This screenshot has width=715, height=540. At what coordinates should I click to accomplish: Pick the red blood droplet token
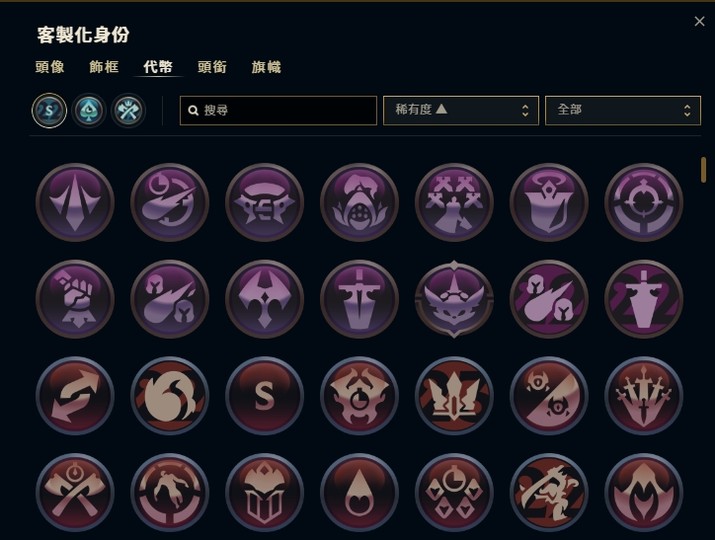tap(359, 492)
